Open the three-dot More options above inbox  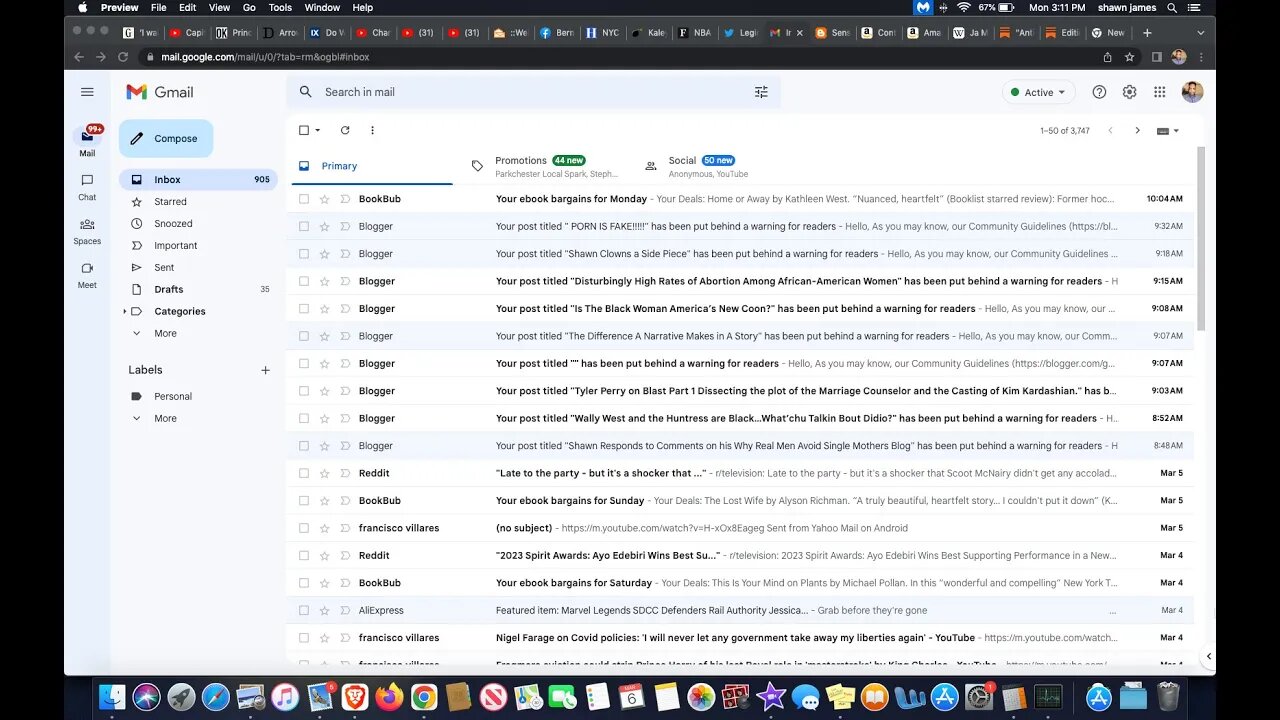[372, 130]
